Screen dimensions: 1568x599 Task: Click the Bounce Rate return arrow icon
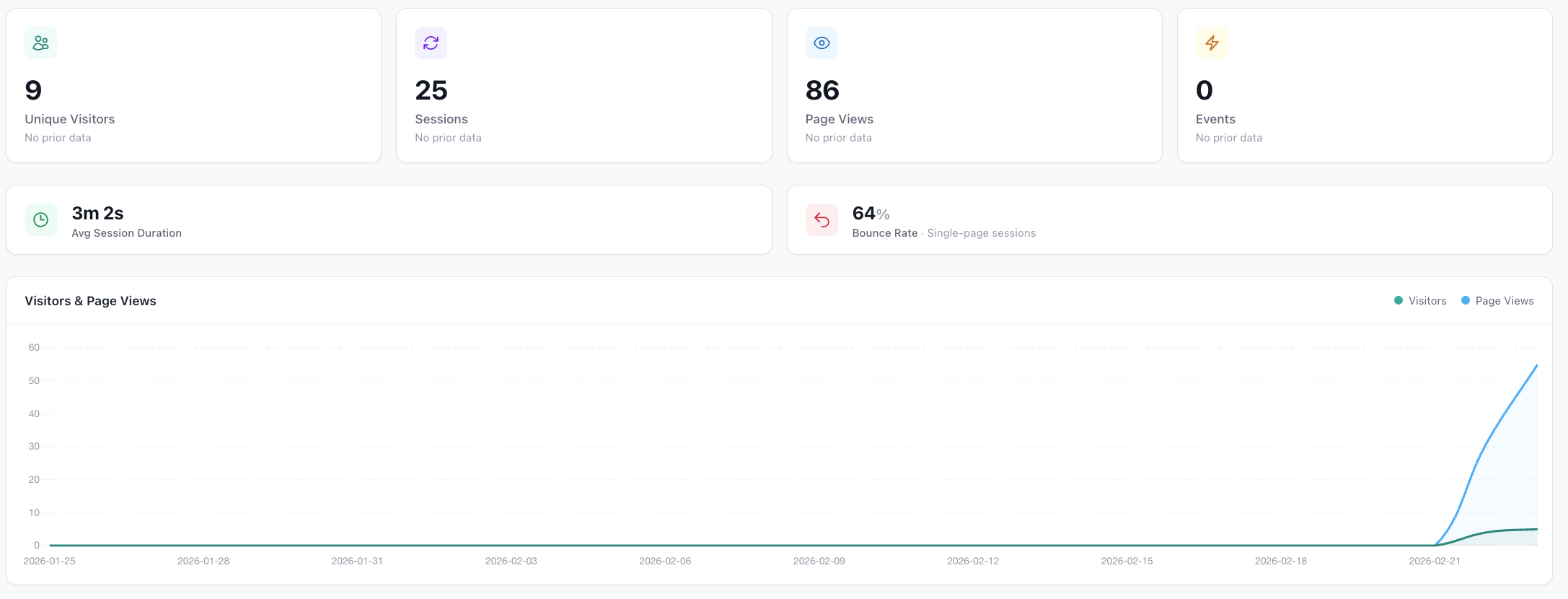[822, 219]
